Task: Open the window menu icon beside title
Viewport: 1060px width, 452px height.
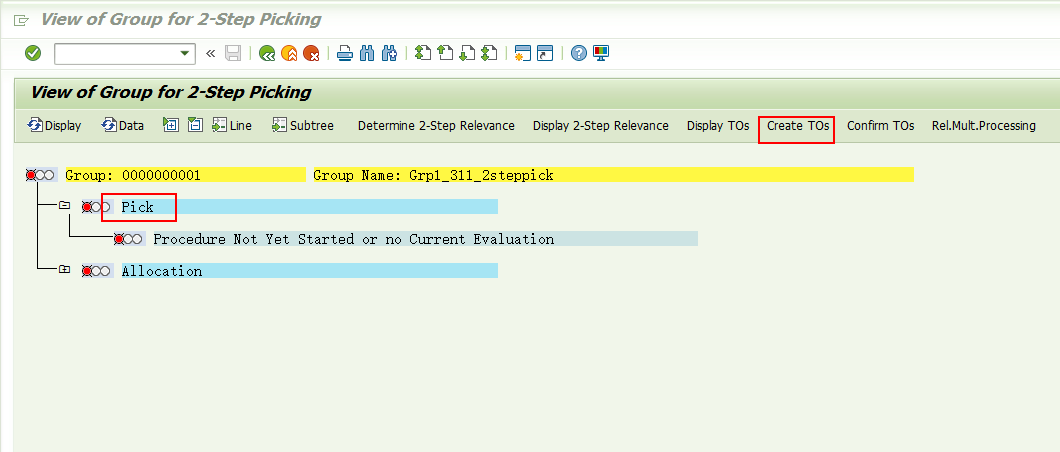Action: (x=22, y=20)
